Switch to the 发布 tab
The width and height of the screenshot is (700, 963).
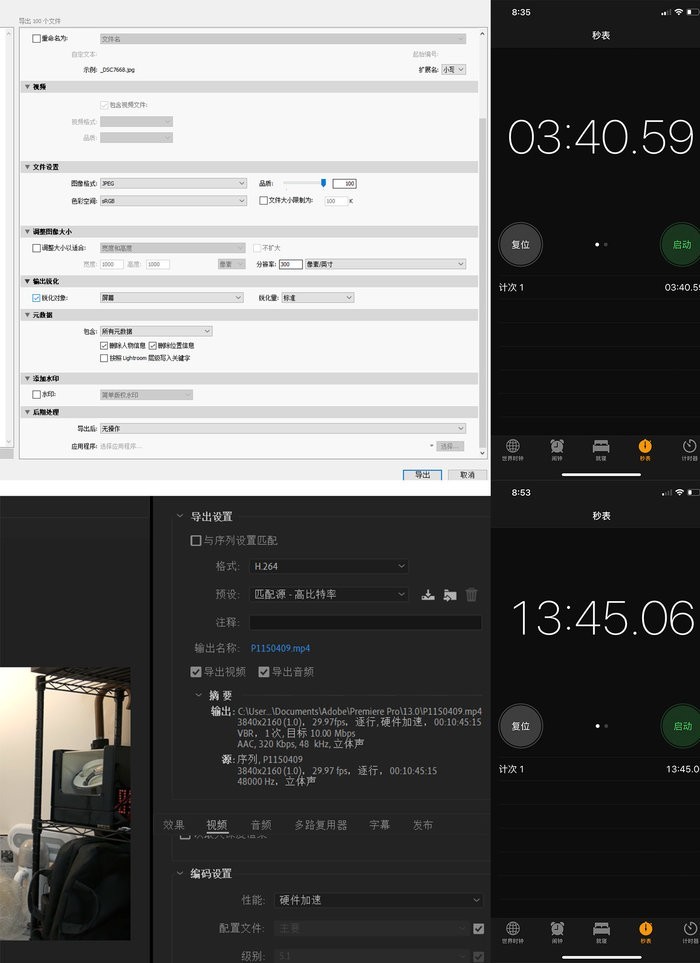422,825
